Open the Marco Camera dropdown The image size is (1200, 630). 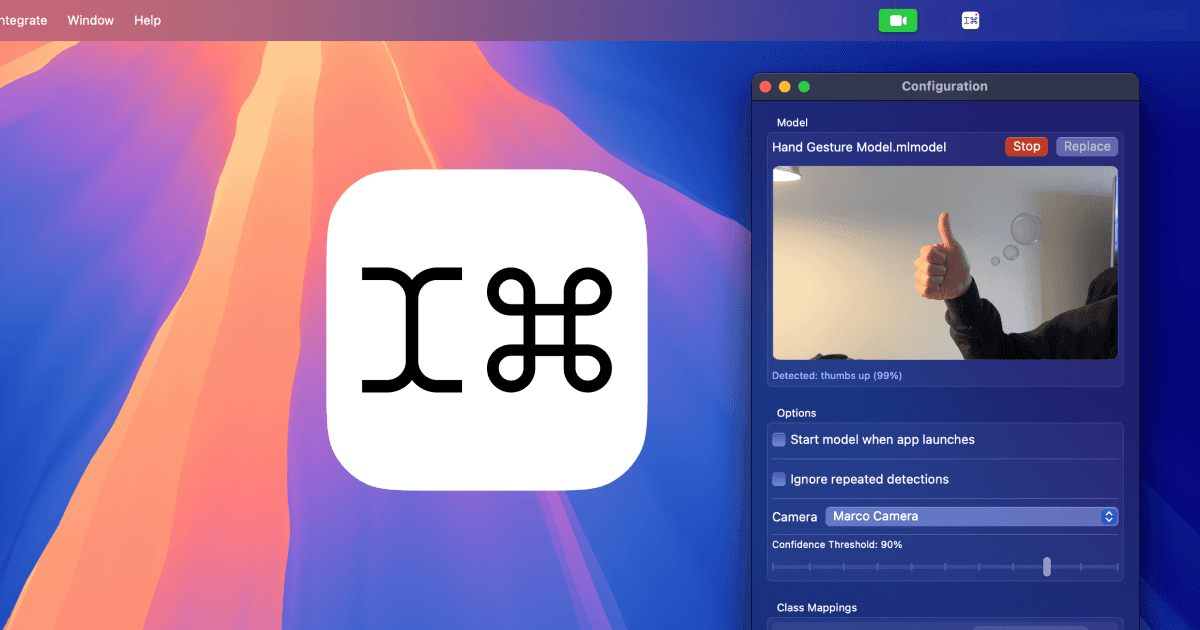pyautogui.click(x=970, y=516)
